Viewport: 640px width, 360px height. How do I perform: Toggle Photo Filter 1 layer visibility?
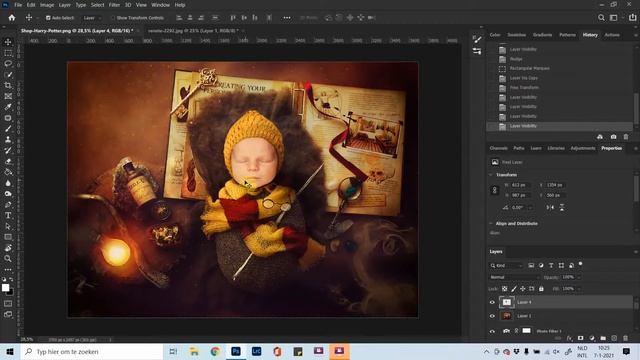tap(492, 331)
